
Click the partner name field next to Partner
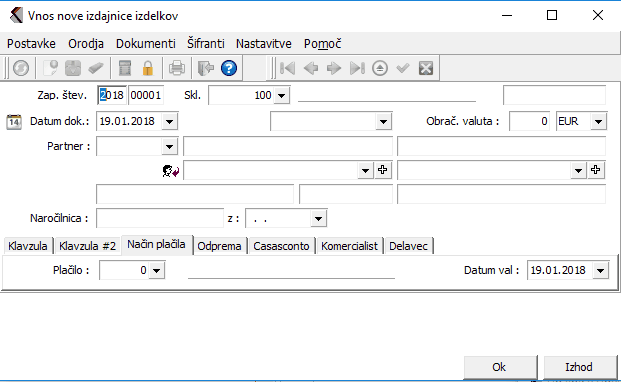pyautogui.click(x=288, y=146)
